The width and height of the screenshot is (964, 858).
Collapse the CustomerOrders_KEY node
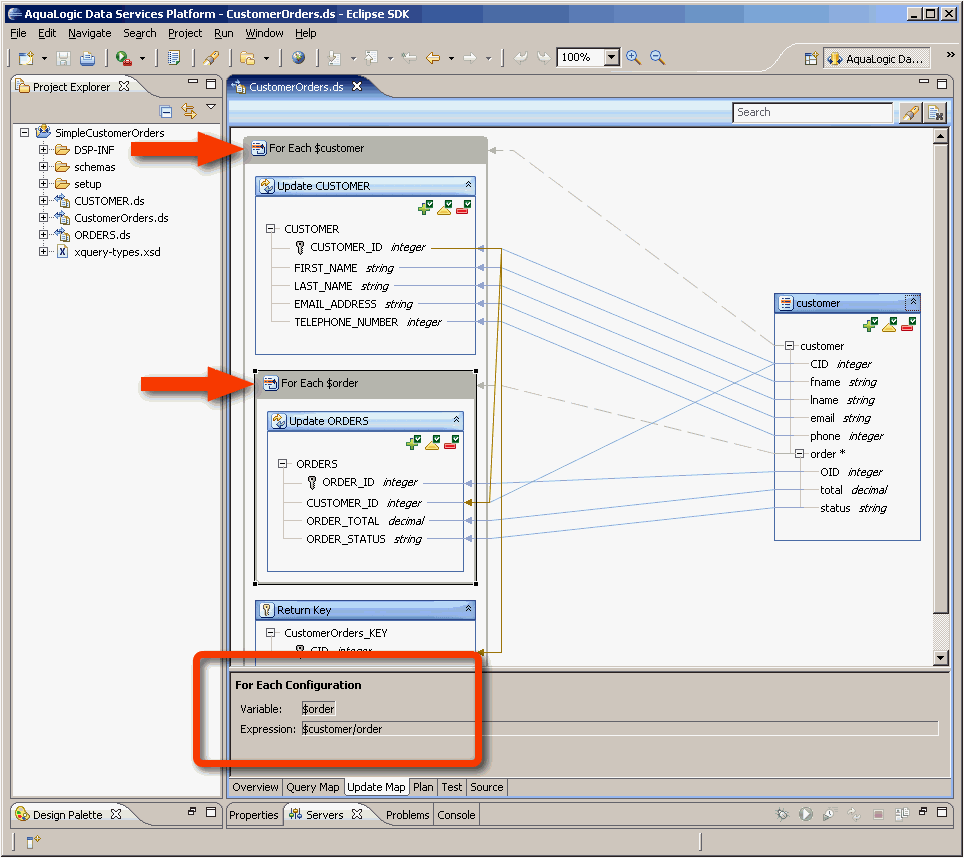[x=271, y=632]
